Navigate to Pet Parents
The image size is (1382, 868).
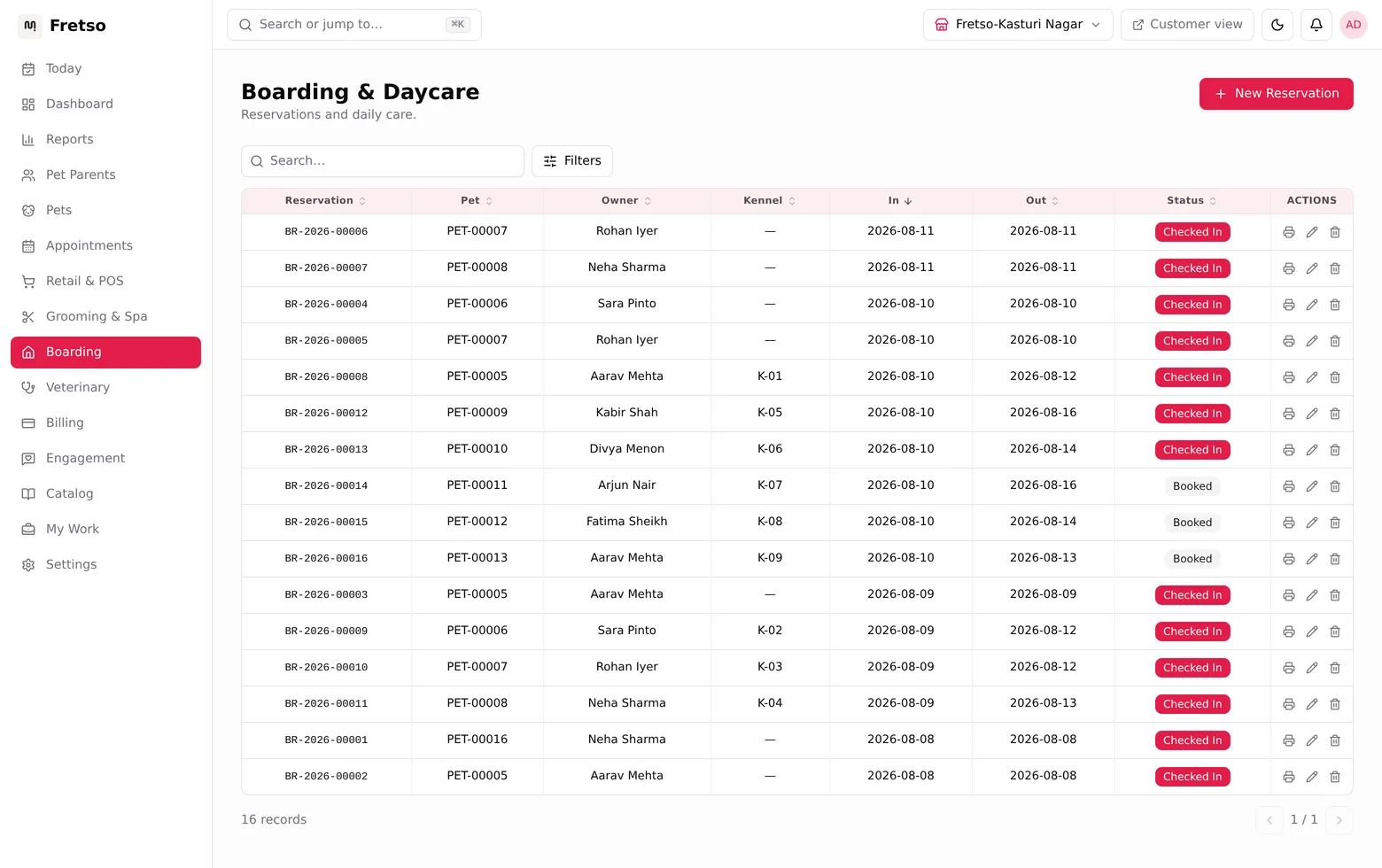click(105, 175)
